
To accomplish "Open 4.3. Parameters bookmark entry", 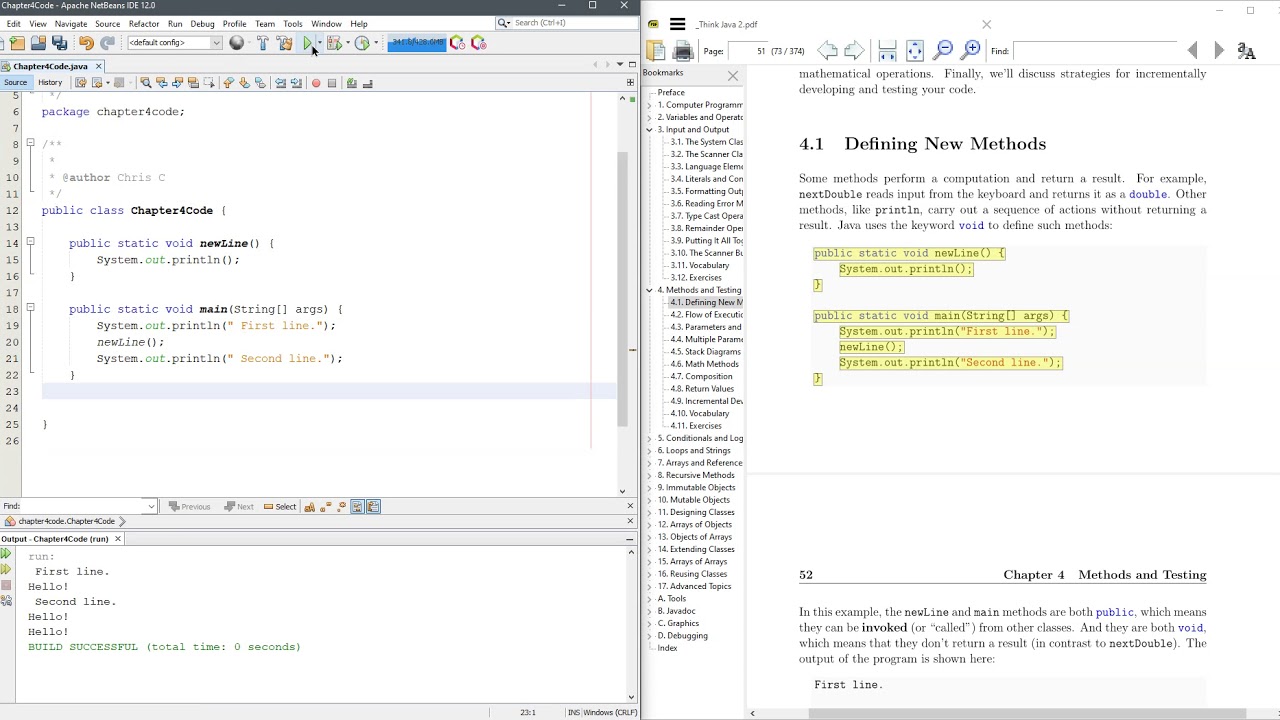I will click(x=705, y=327).
